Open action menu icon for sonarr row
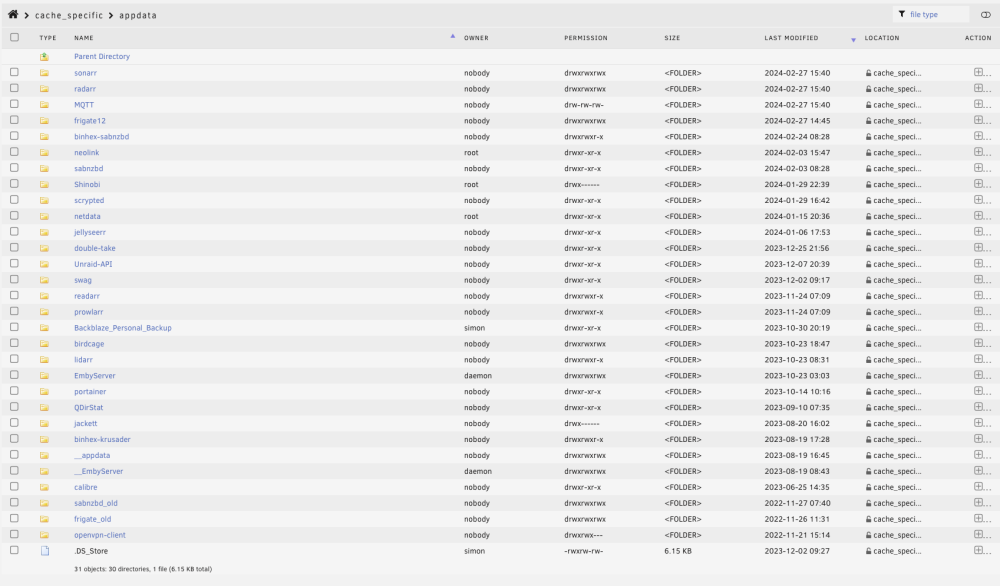Image resolution: width=1000 pixels, height=586 pixels. coord(978,72)
